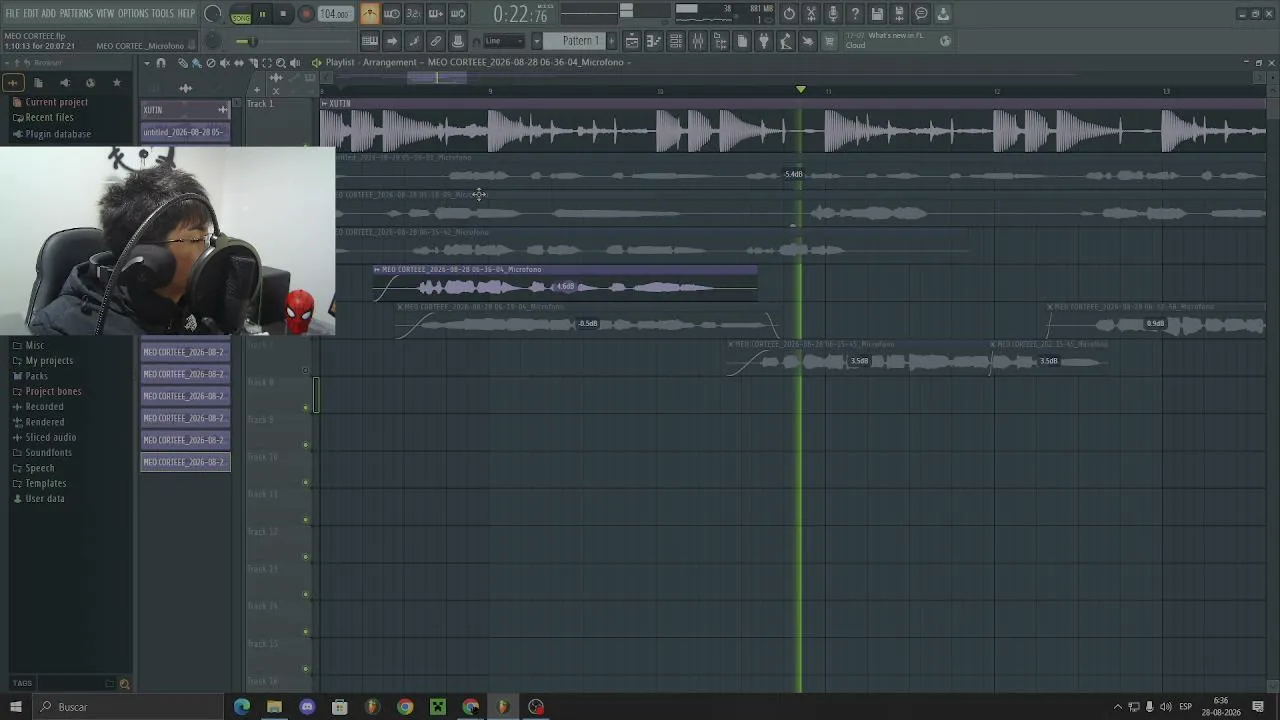The image size is (1280, 720).
Task: Toggle loop recording button
Action: (x=457, y=14)
